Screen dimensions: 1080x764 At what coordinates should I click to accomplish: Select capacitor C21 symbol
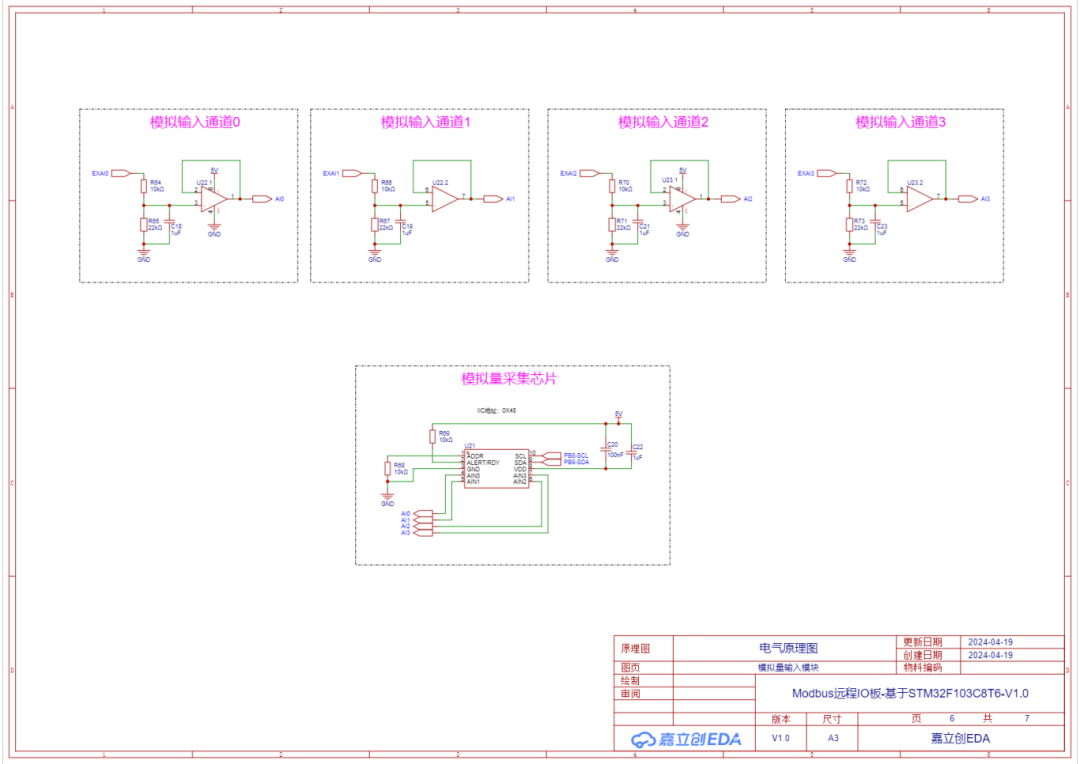click(638, 222)
